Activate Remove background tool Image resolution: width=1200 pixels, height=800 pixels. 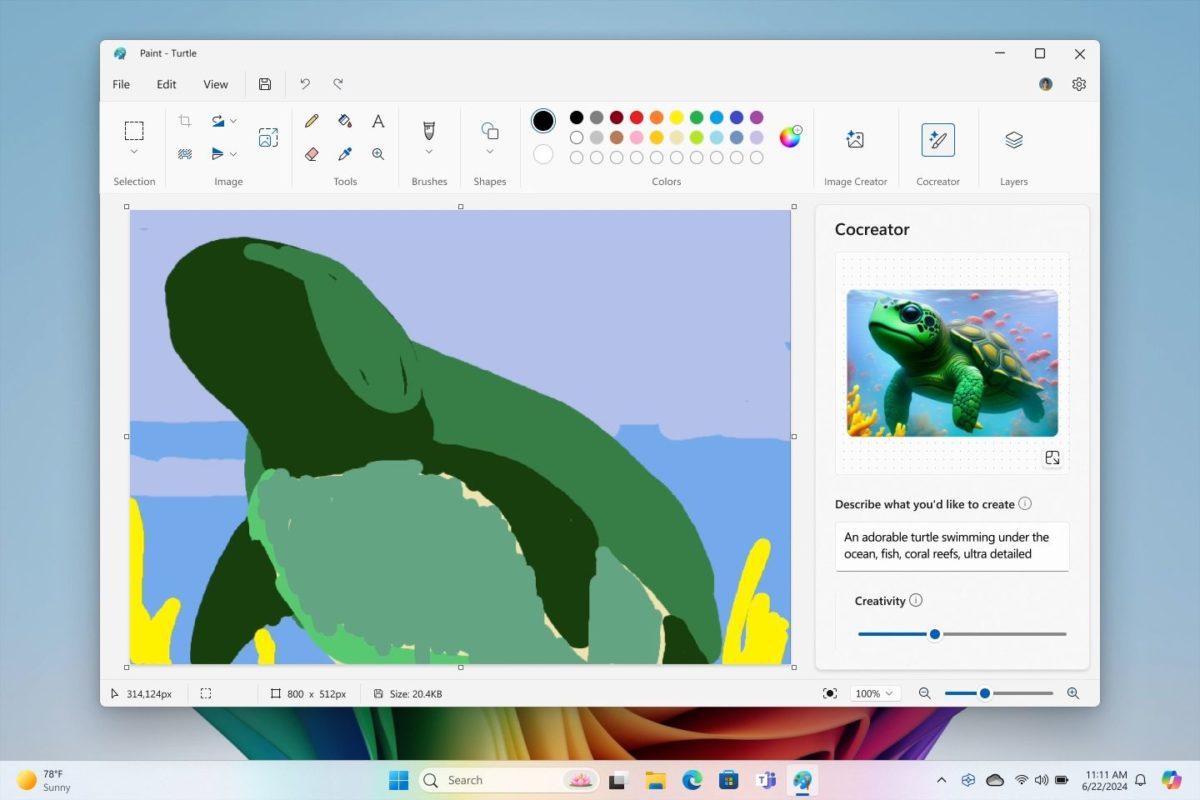185,154
